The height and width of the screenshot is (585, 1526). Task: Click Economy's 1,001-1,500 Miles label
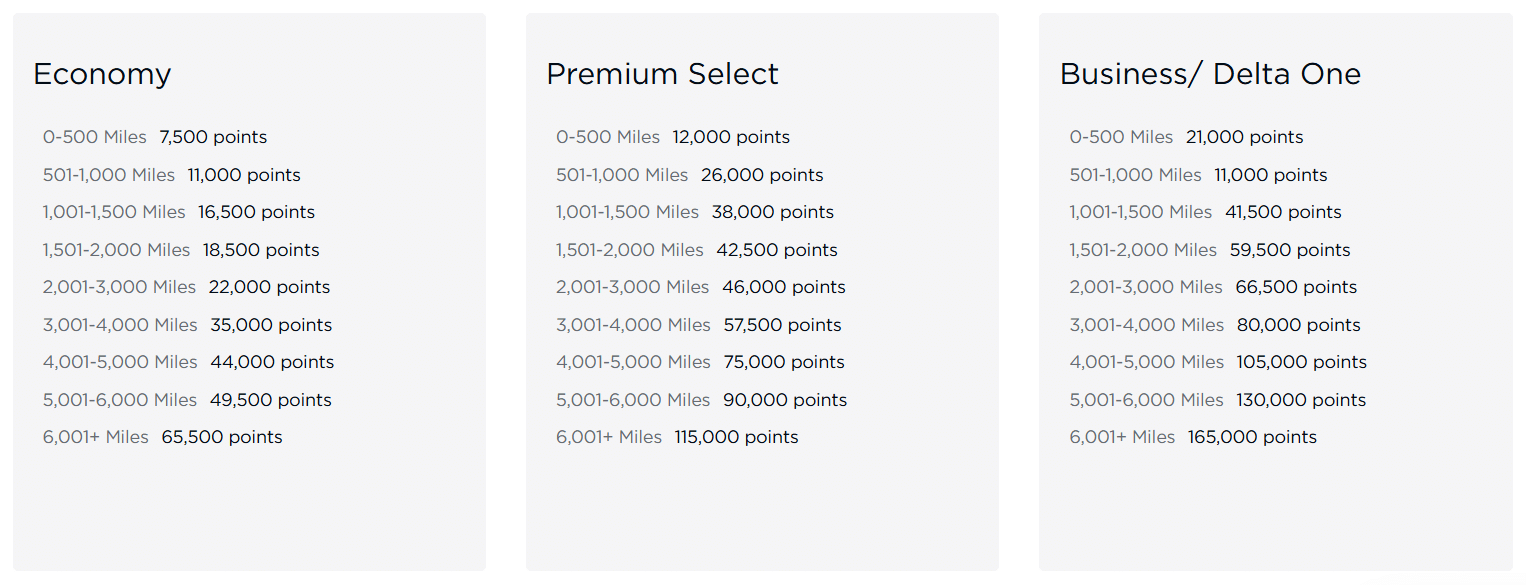click(114, 212)
